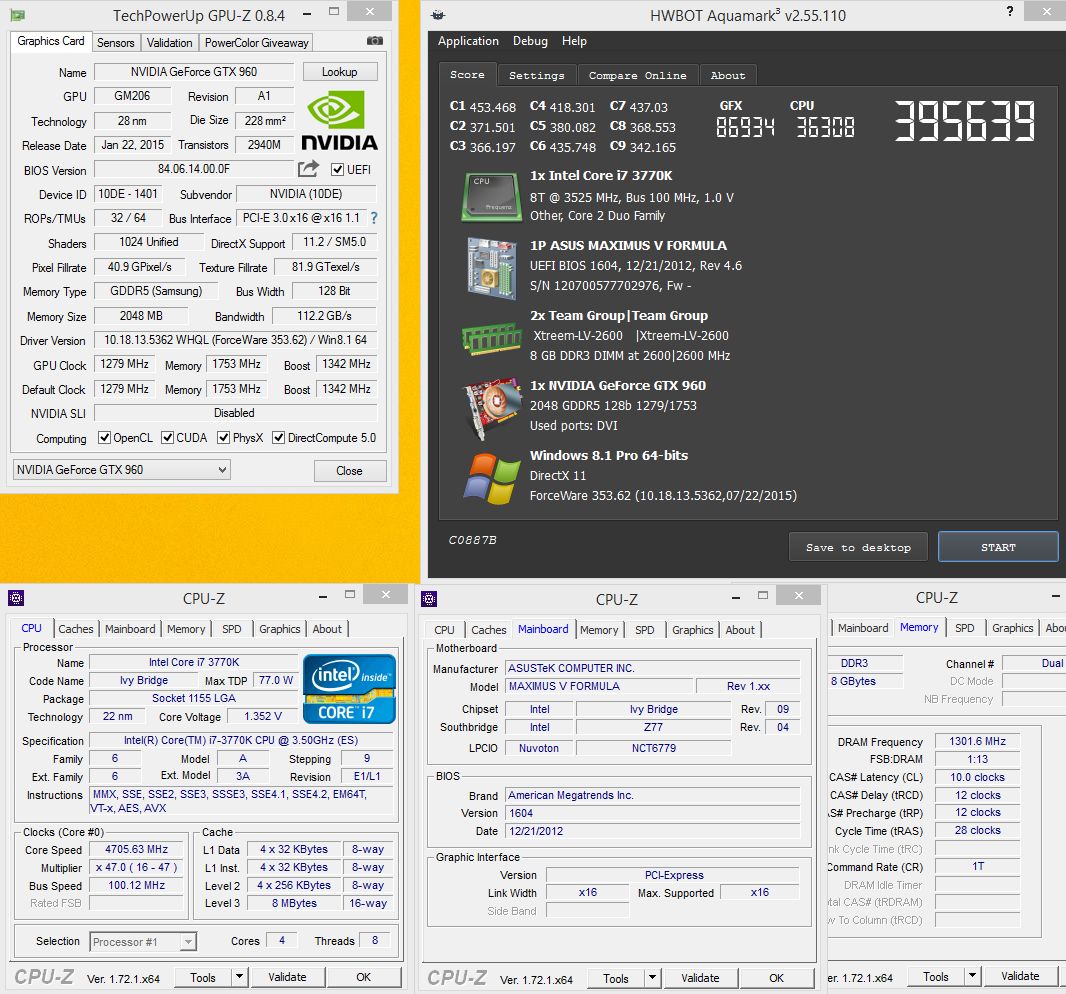Switch to the Settings tab in Aquamark
The height and width of the screenshot is (994, 1066).
[x=536, y=75]
